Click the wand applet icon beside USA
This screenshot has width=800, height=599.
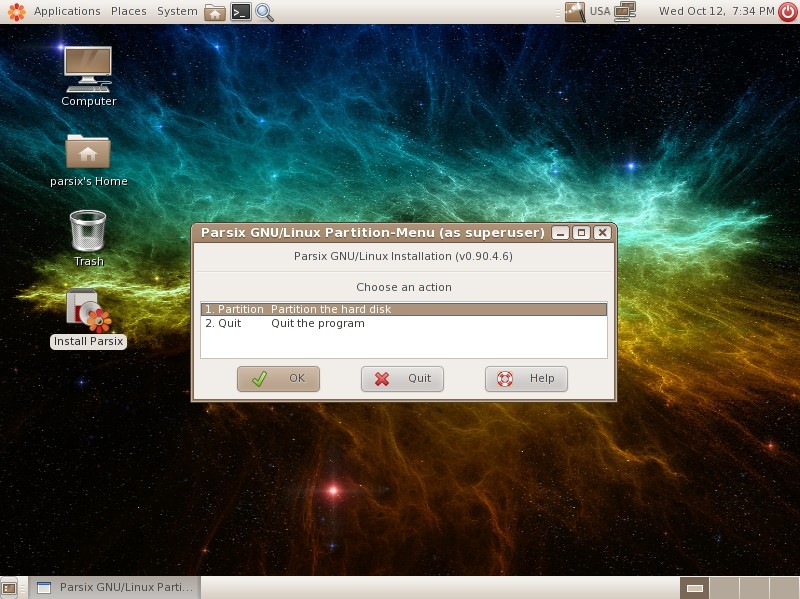(575, 12)
